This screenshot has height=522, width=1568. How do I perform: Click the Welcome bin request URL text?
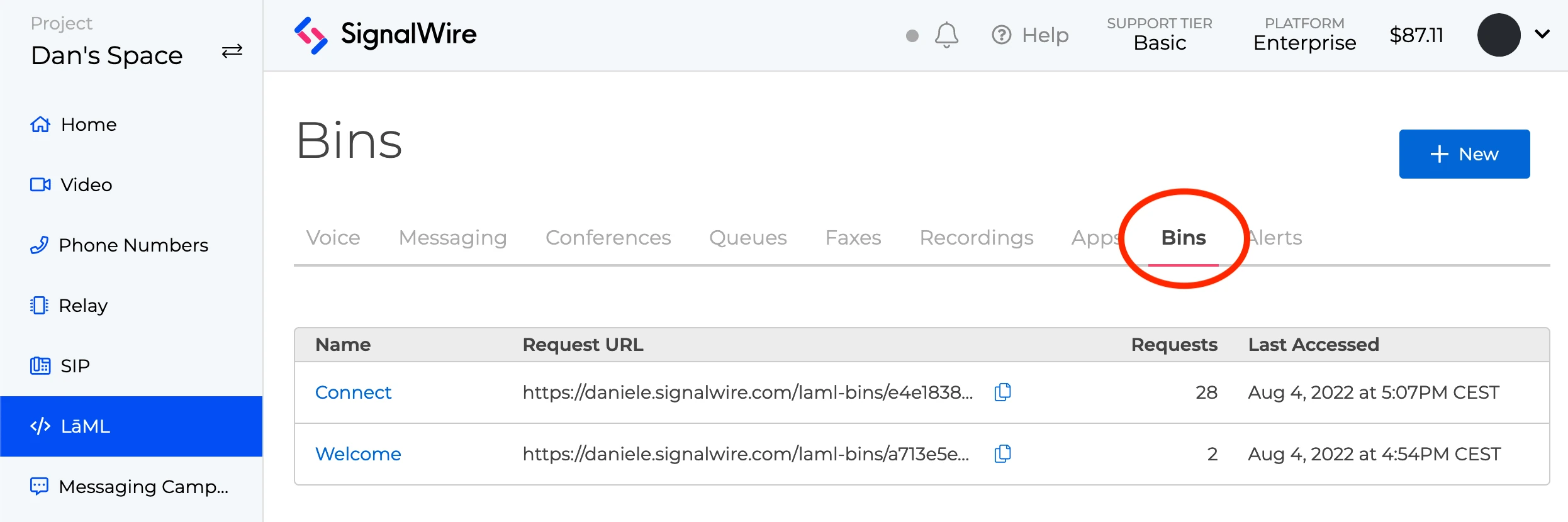[x=746, y=454]
